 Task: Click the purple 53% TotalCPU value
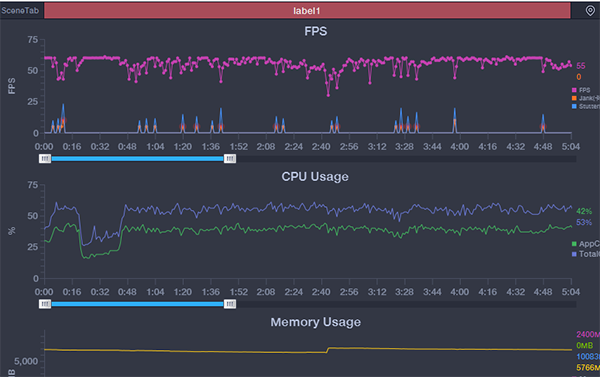584,222
